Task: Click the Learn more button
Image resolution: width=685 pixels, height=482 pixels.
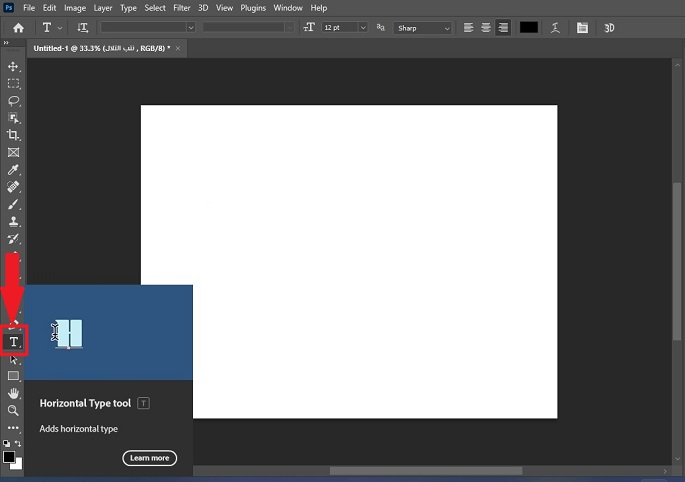Action: pos(149,458)
